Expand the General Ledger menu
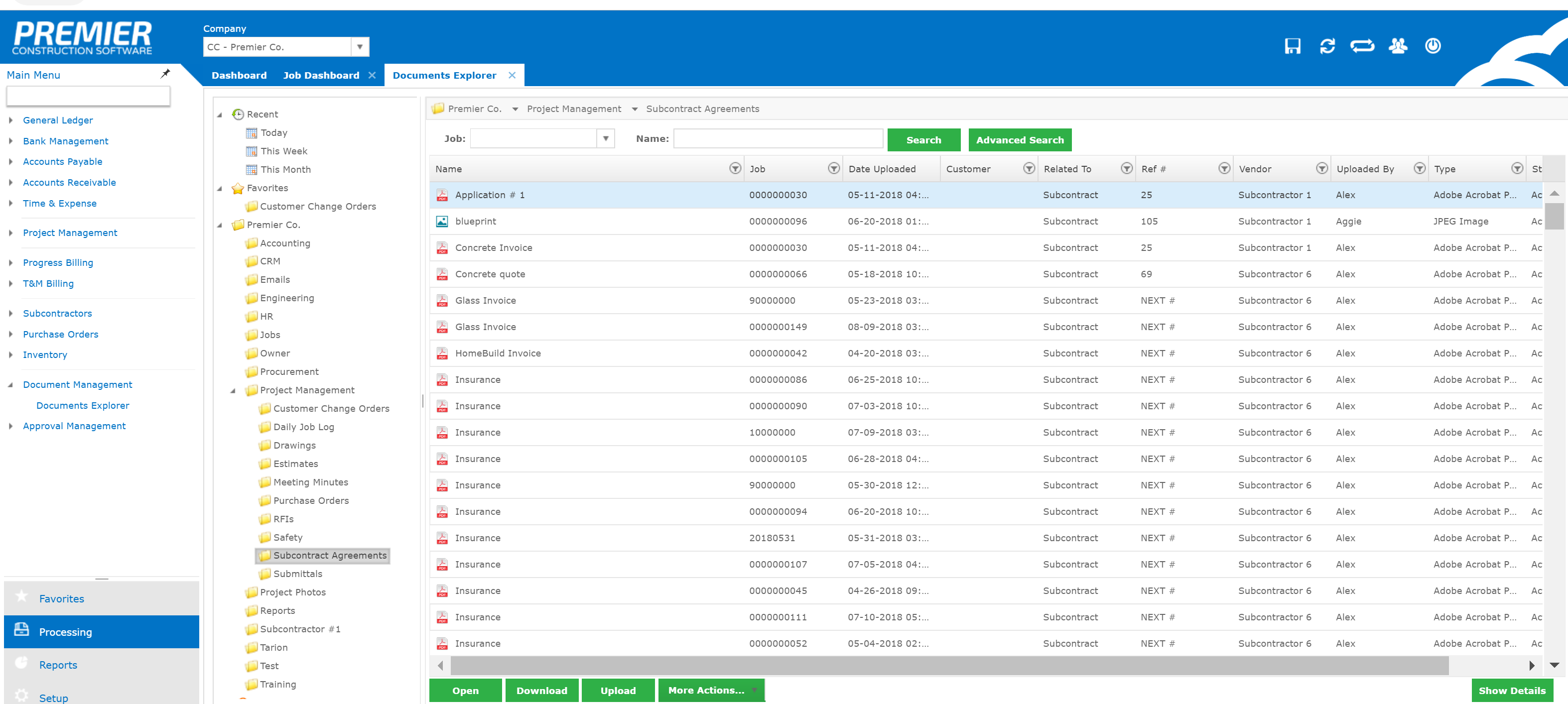Viewport: 1568px width, 704px height. [x=11, y=120]
